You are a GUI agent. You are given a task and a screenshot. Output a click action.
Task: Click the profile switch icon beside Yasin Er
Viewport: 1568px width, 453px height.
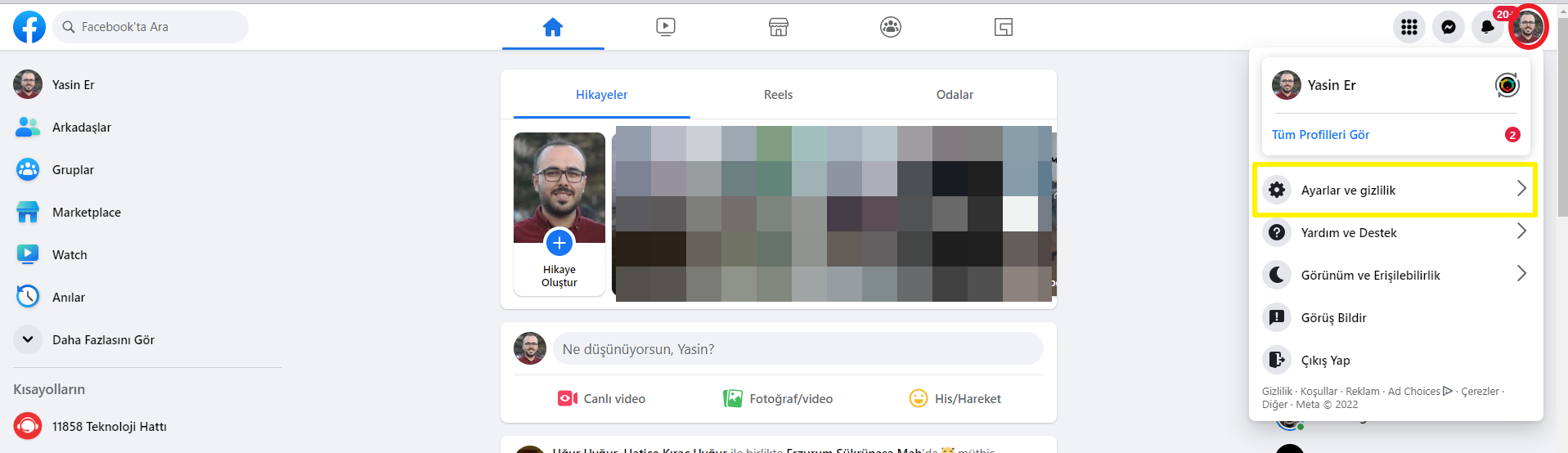[1507, 85]
